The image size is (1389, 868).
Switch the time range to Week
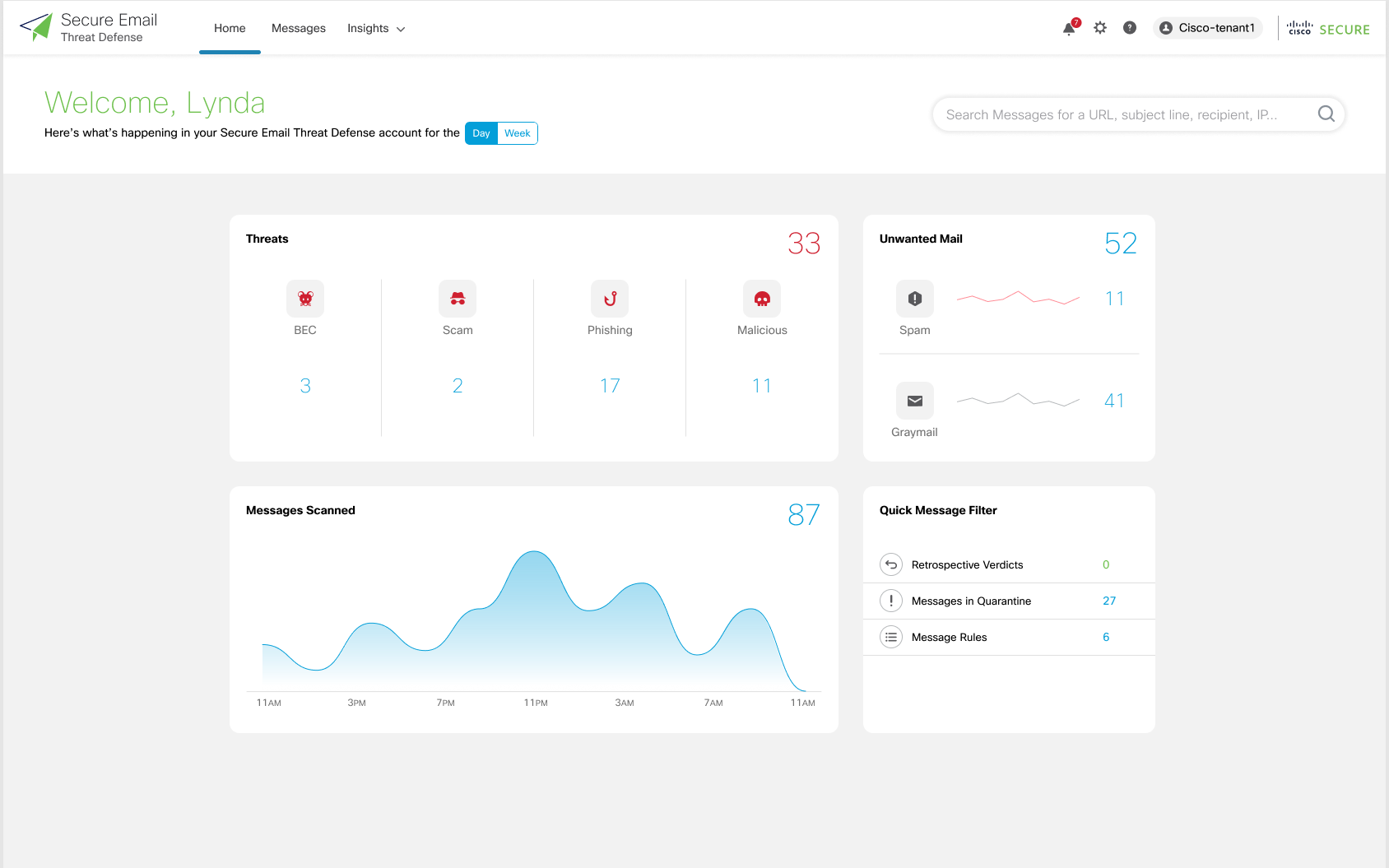(x=518, y=133)
